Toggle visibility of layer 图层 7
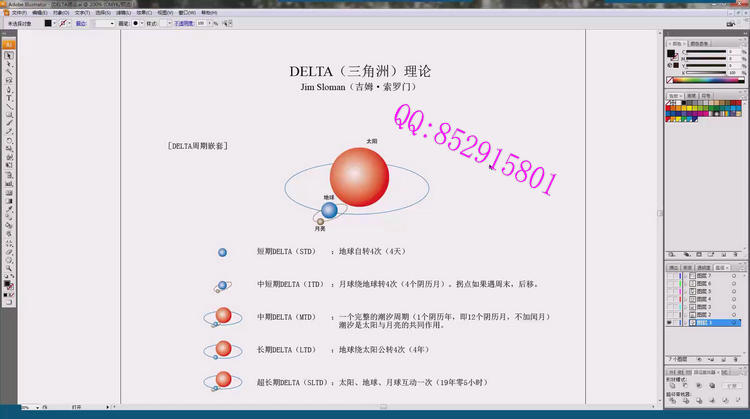 [x=670, y=275]
